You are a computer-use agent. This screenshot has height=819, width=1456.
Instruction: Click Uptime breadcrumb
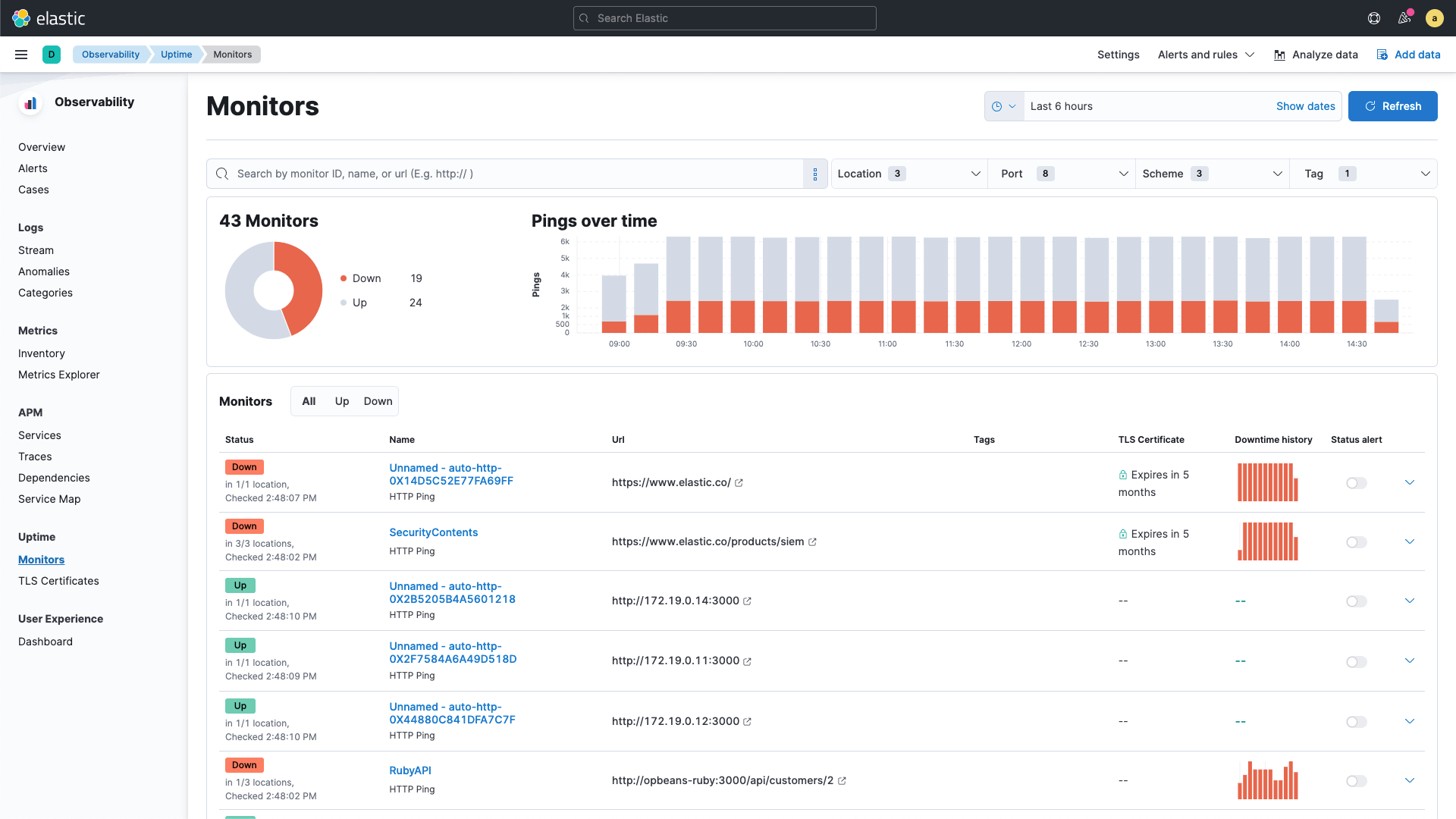tap(176, 55)
